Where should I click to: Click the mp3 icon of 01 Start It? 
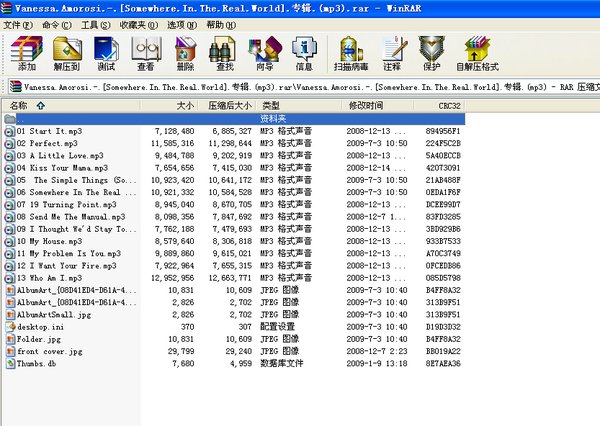pyautogui.click(x=10, y=131)
